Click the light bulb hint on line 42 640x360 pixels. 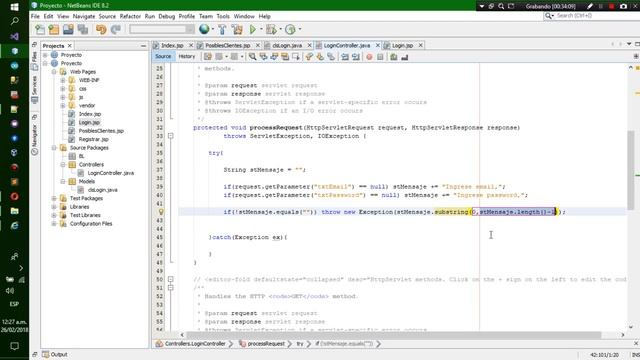(x=161, y=212)
